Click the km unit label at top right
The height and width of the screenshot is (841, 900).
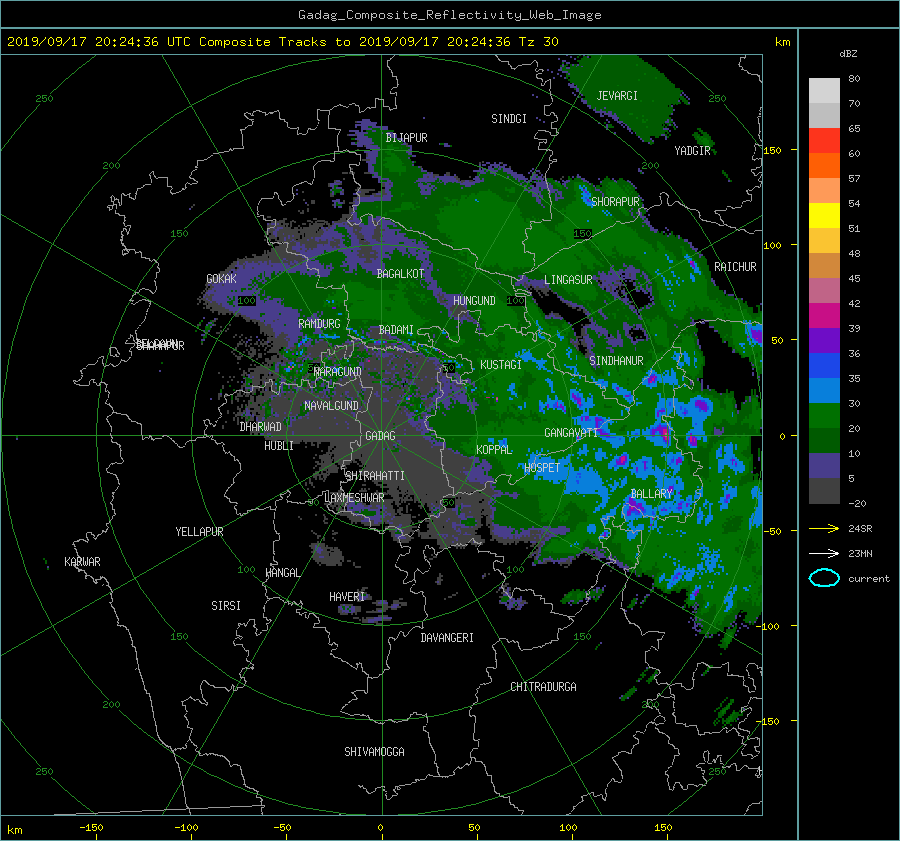tap(782, 42)
